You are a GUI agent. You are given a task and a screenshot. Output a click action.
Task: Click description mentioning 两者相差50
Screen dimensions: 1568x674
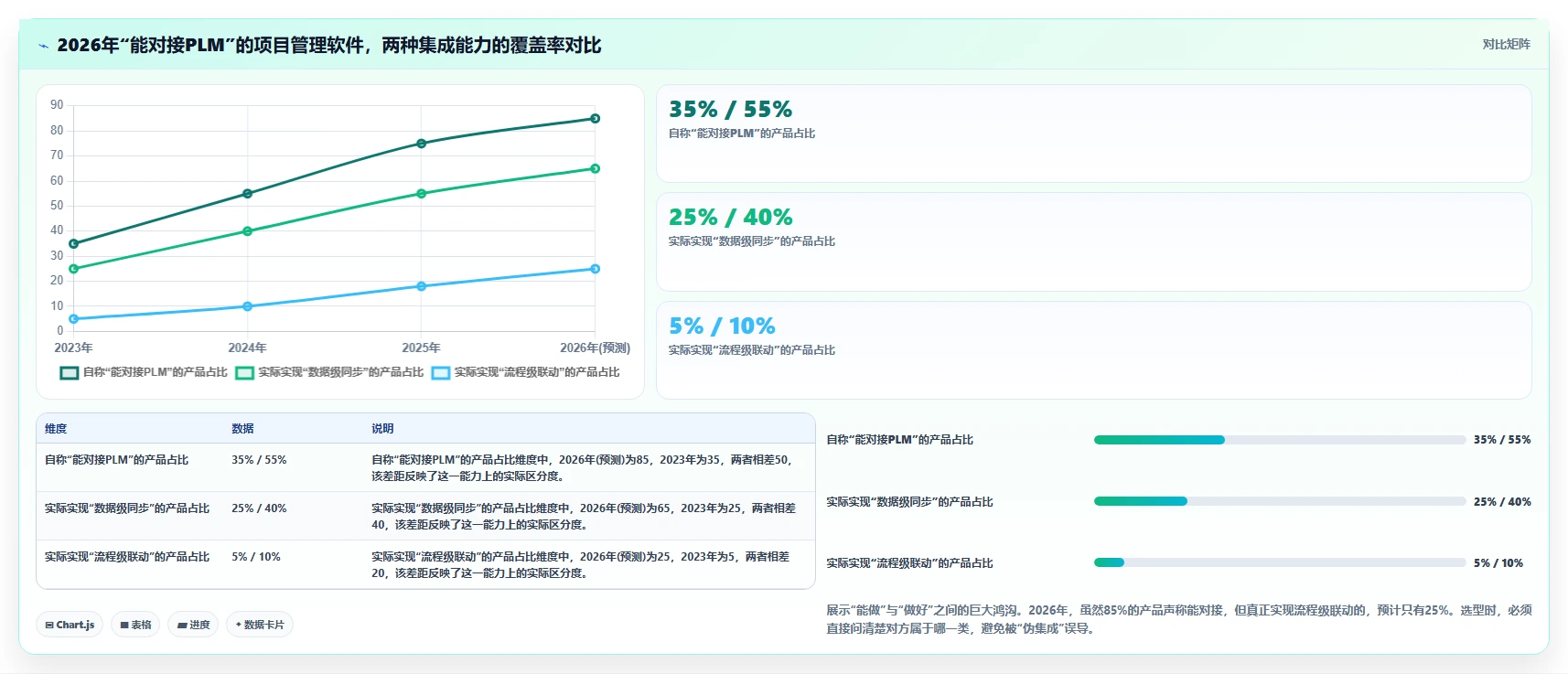click(x=583, y=468)
